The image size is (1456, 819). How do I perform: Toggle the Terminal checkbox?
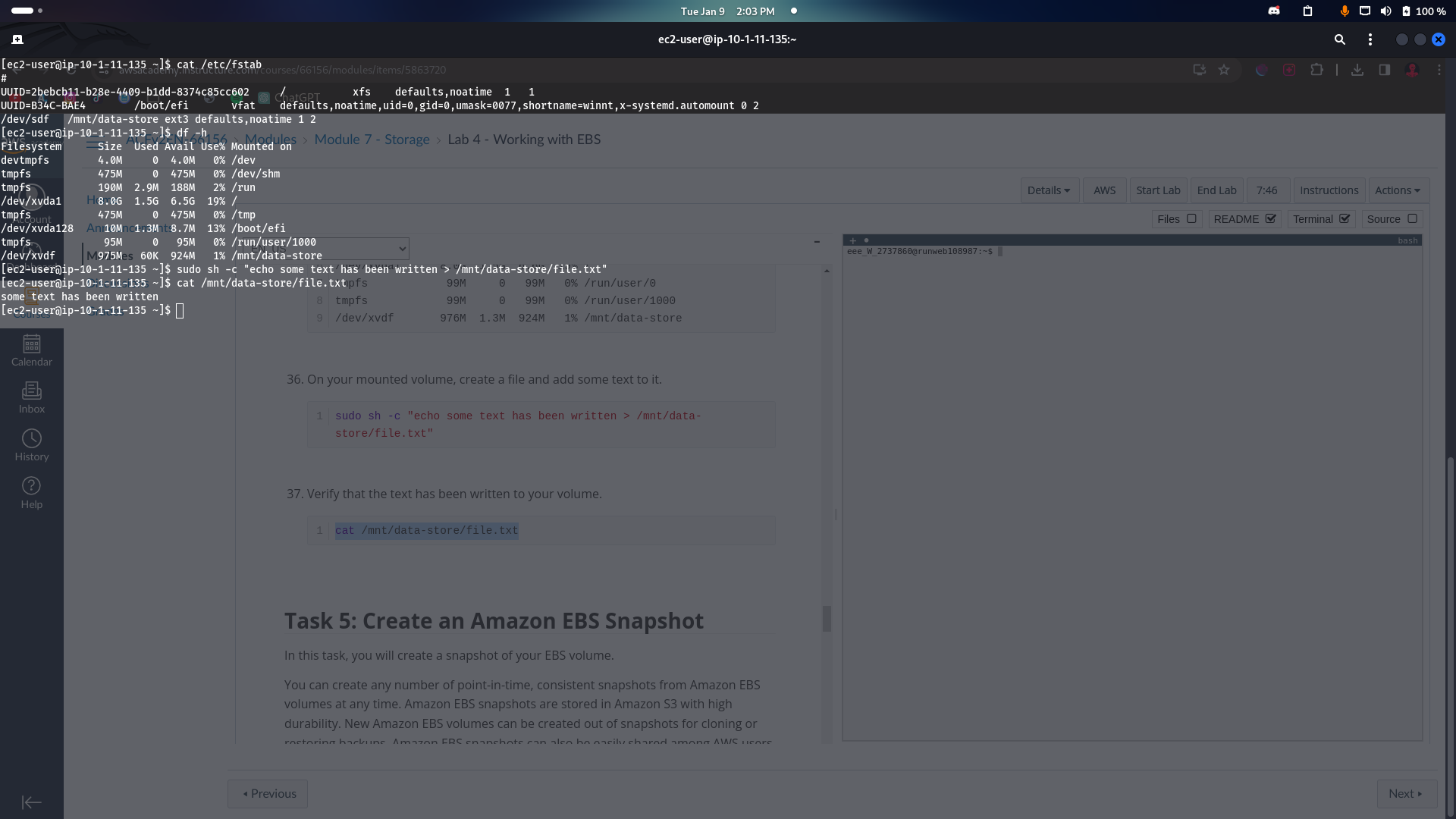click(x=1345, y=218)
